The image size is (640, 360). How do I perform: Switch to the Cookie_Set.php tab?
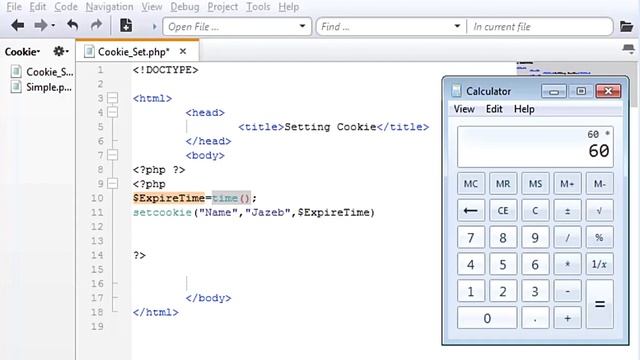click(x=133, y=52)
